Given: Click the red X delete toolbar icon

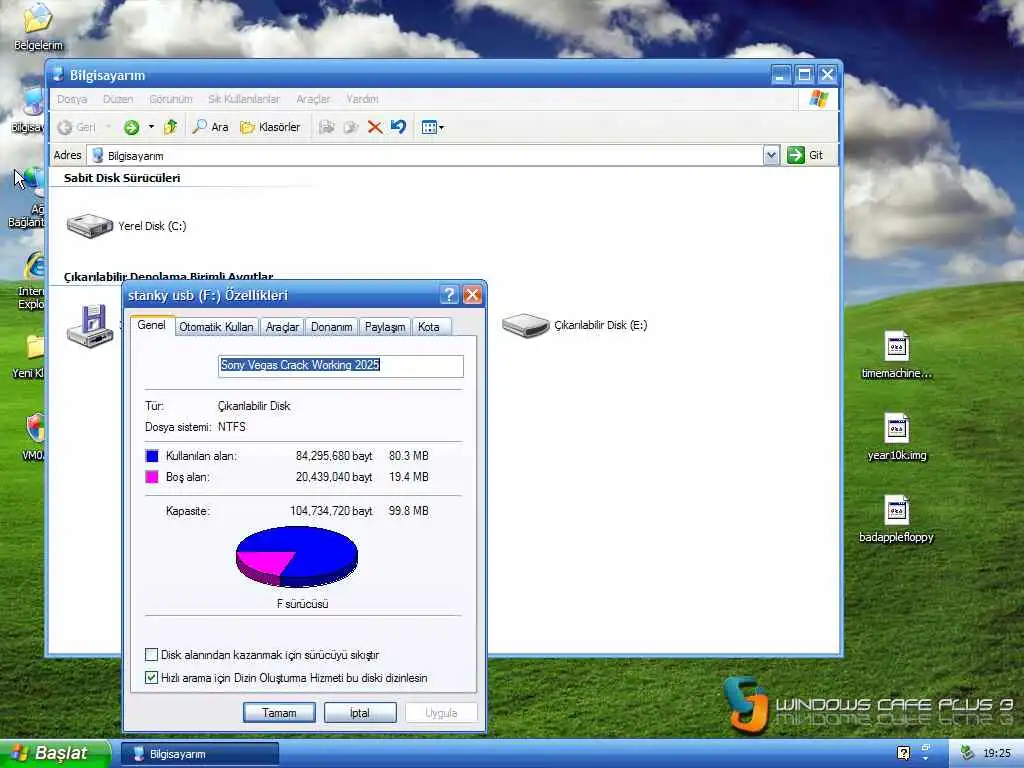Looking at the screenshot, I should click(375, 127).
